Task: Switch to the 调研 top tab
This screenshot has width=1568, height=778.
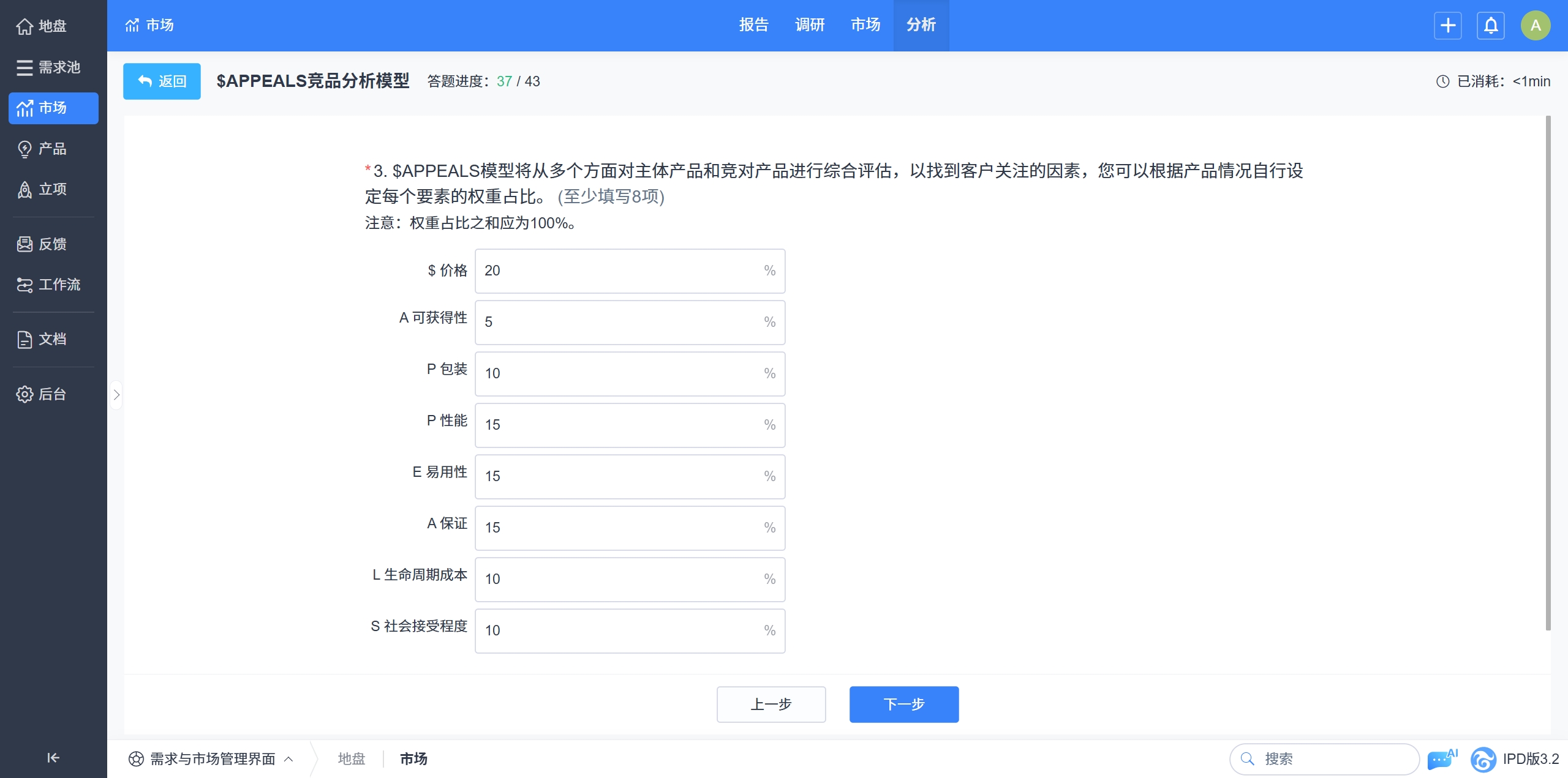Action: (809, 25)
